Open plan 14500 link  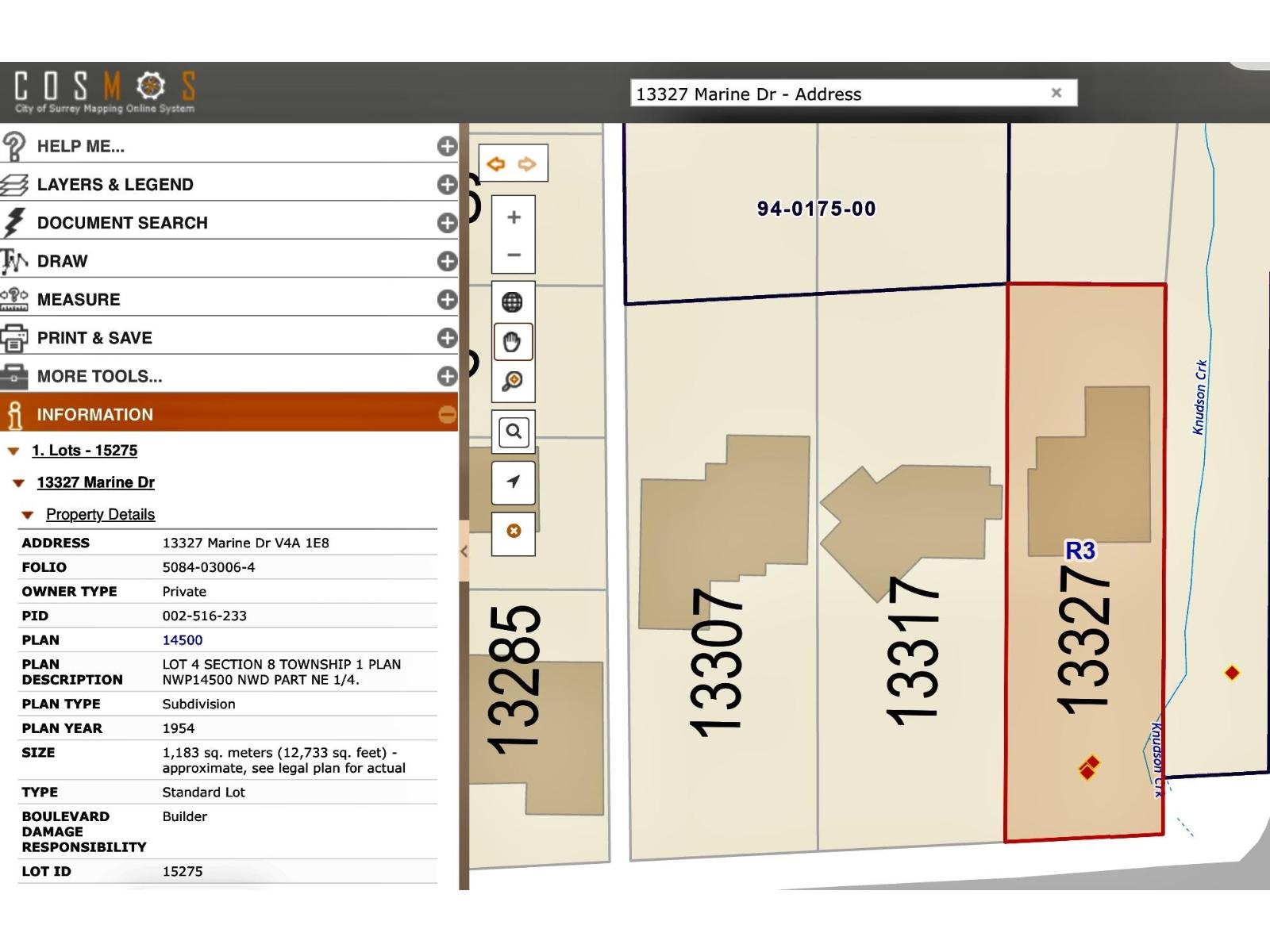183,640
